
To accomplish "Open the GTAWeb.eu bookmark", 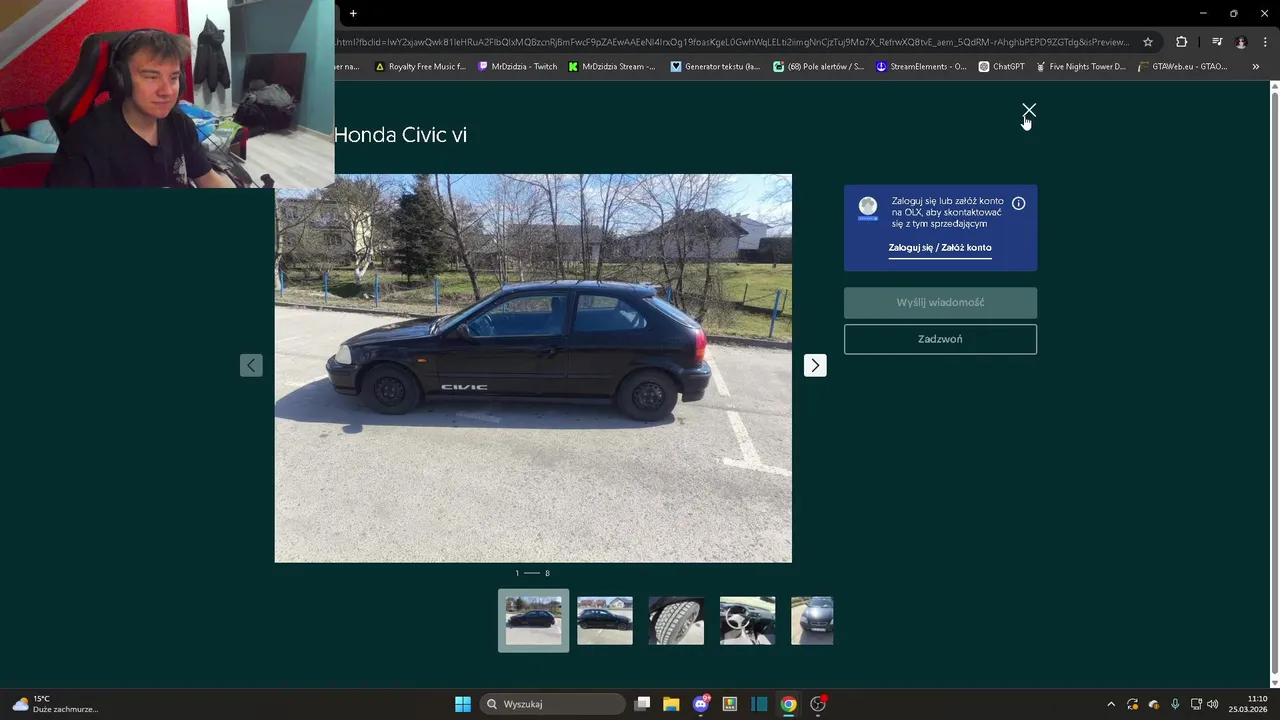I will pyautogui.click(x=1183, y=67).
